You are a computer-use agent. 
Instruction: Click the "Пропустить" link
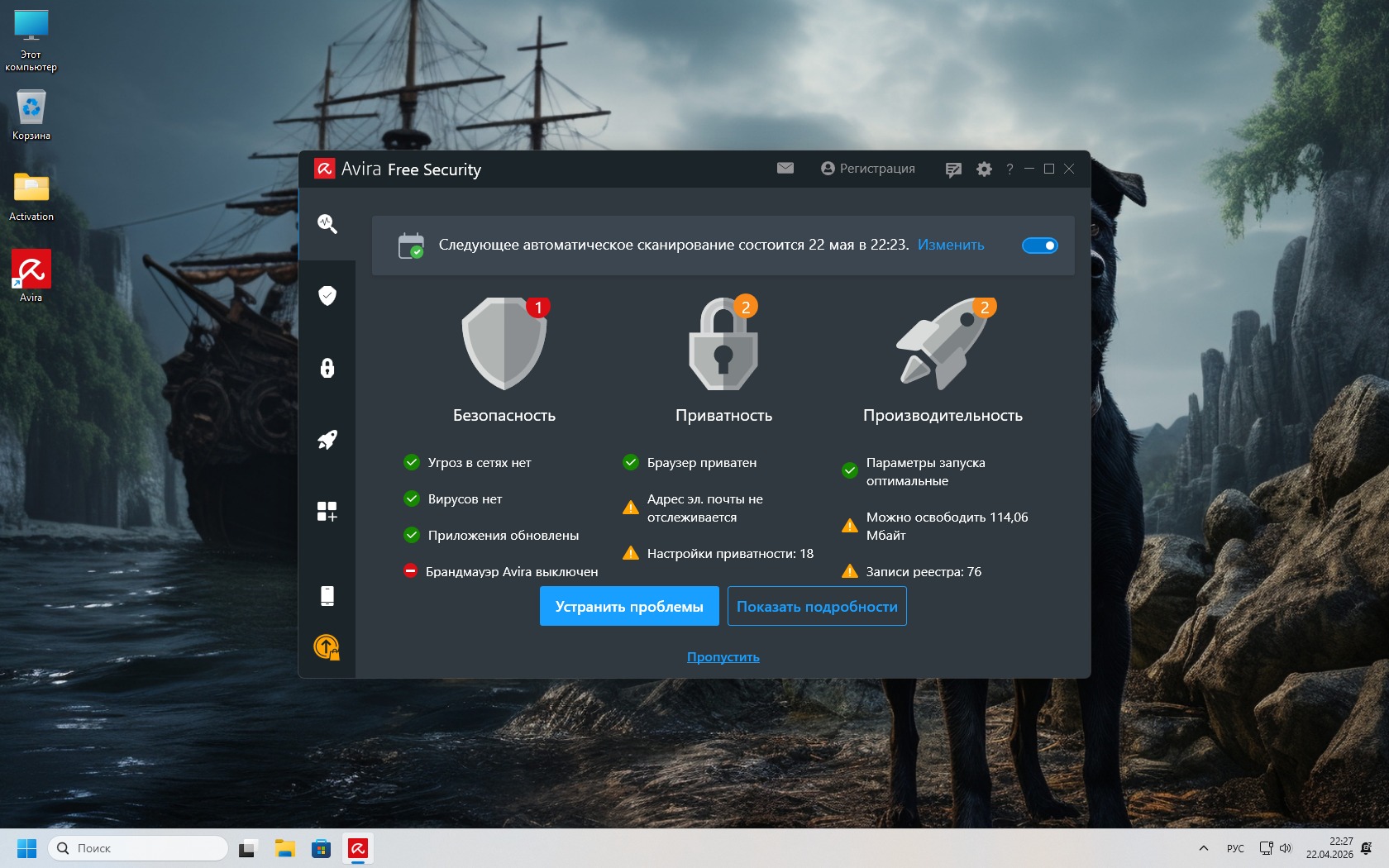(723, 657)
